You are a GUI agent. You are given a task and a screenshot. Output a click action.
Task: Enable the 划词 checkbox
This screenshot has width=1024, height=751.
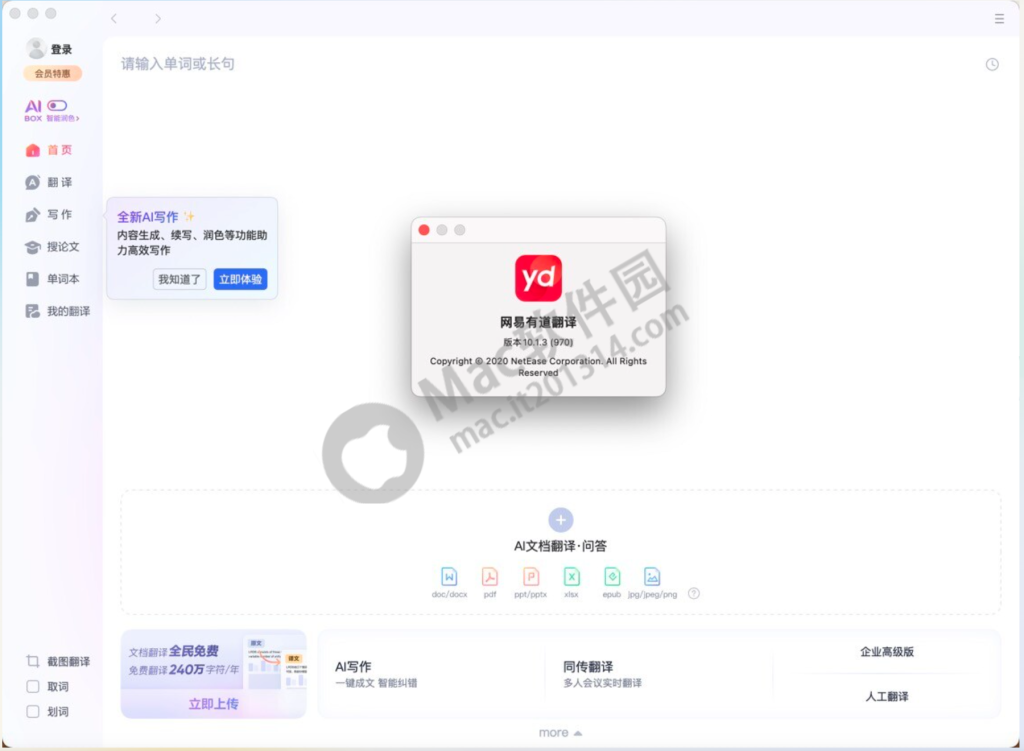(33, 711)
